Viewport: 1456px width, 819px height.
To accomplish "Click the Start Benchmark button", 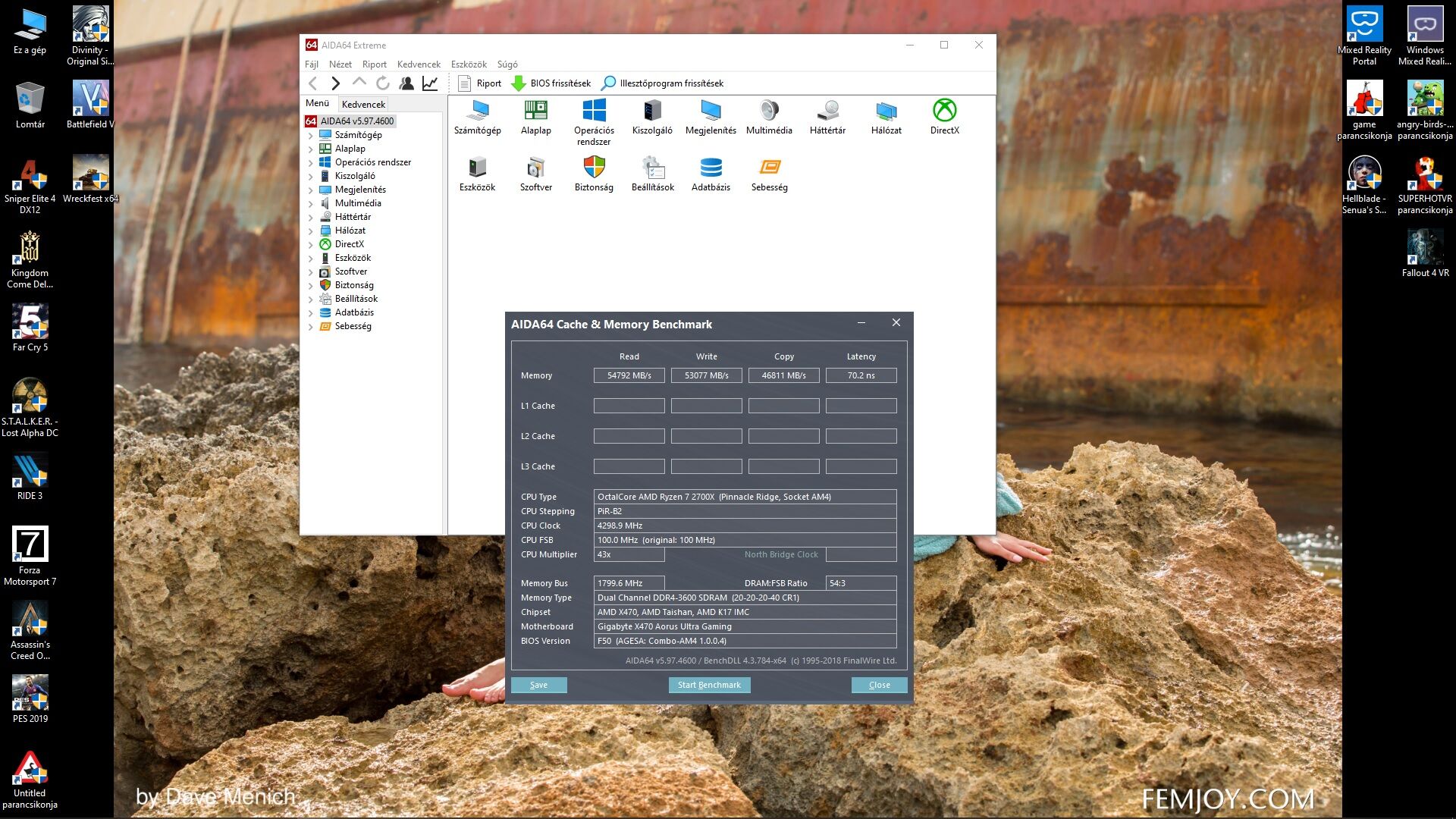I will click(x=709, y=685).
